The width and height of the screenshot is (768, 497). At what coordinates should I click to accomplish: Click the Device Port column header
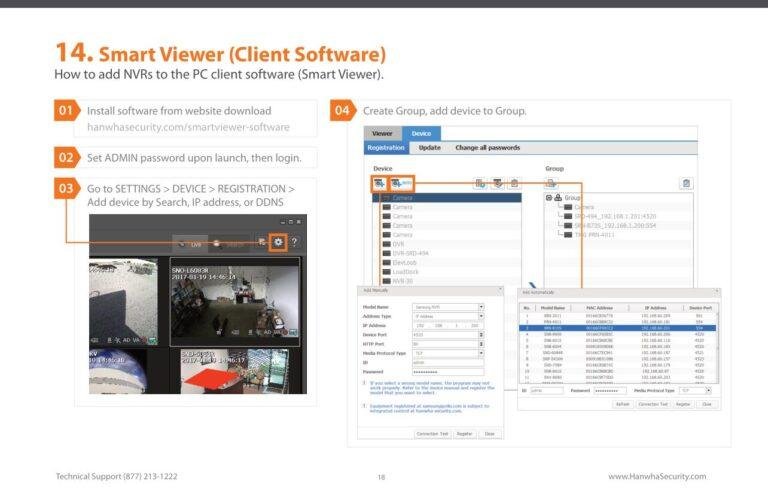[x=700, y=308]
